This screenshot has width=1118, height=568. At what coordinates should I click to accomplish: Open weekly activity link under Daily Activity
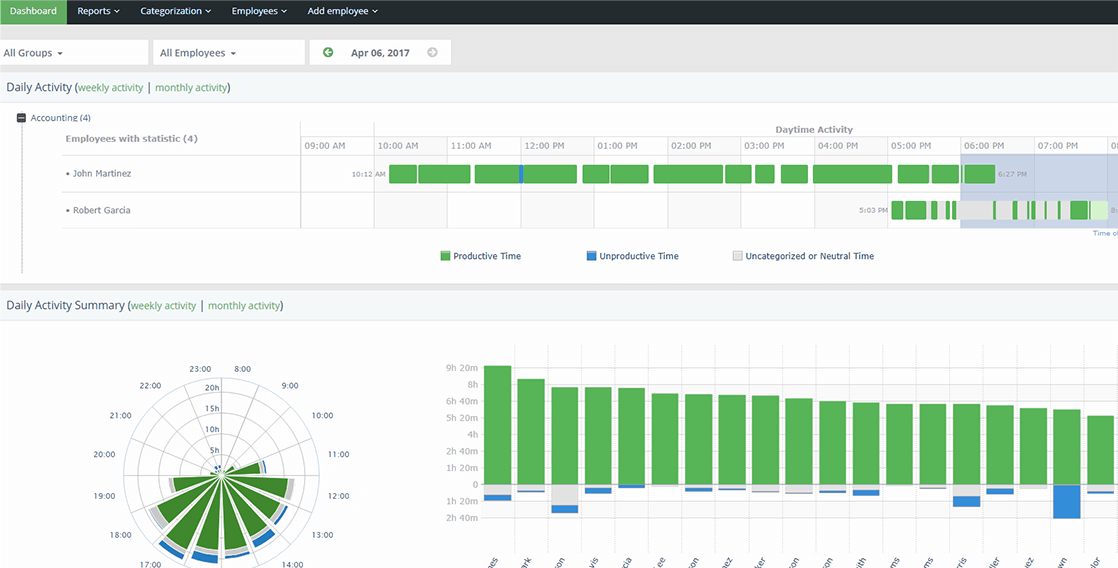pos(111,88)
